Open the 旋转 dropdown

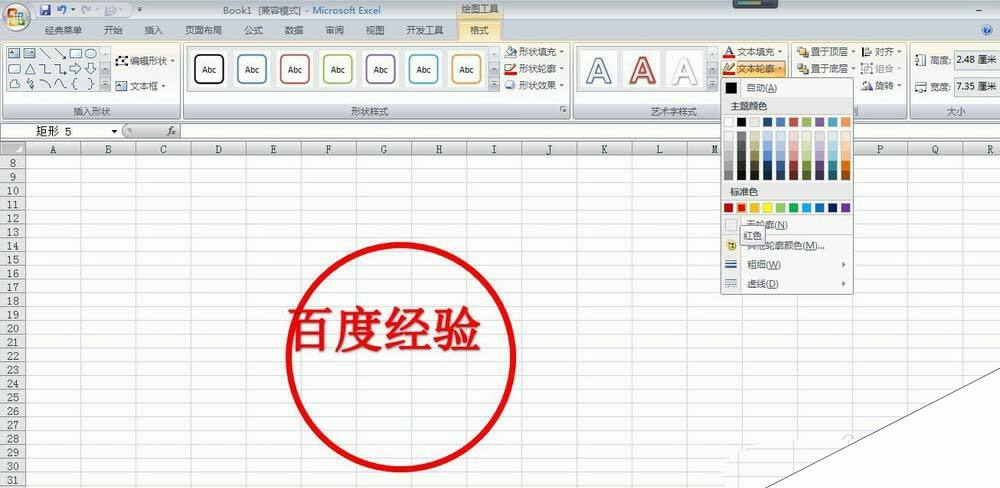click(881, 85)
